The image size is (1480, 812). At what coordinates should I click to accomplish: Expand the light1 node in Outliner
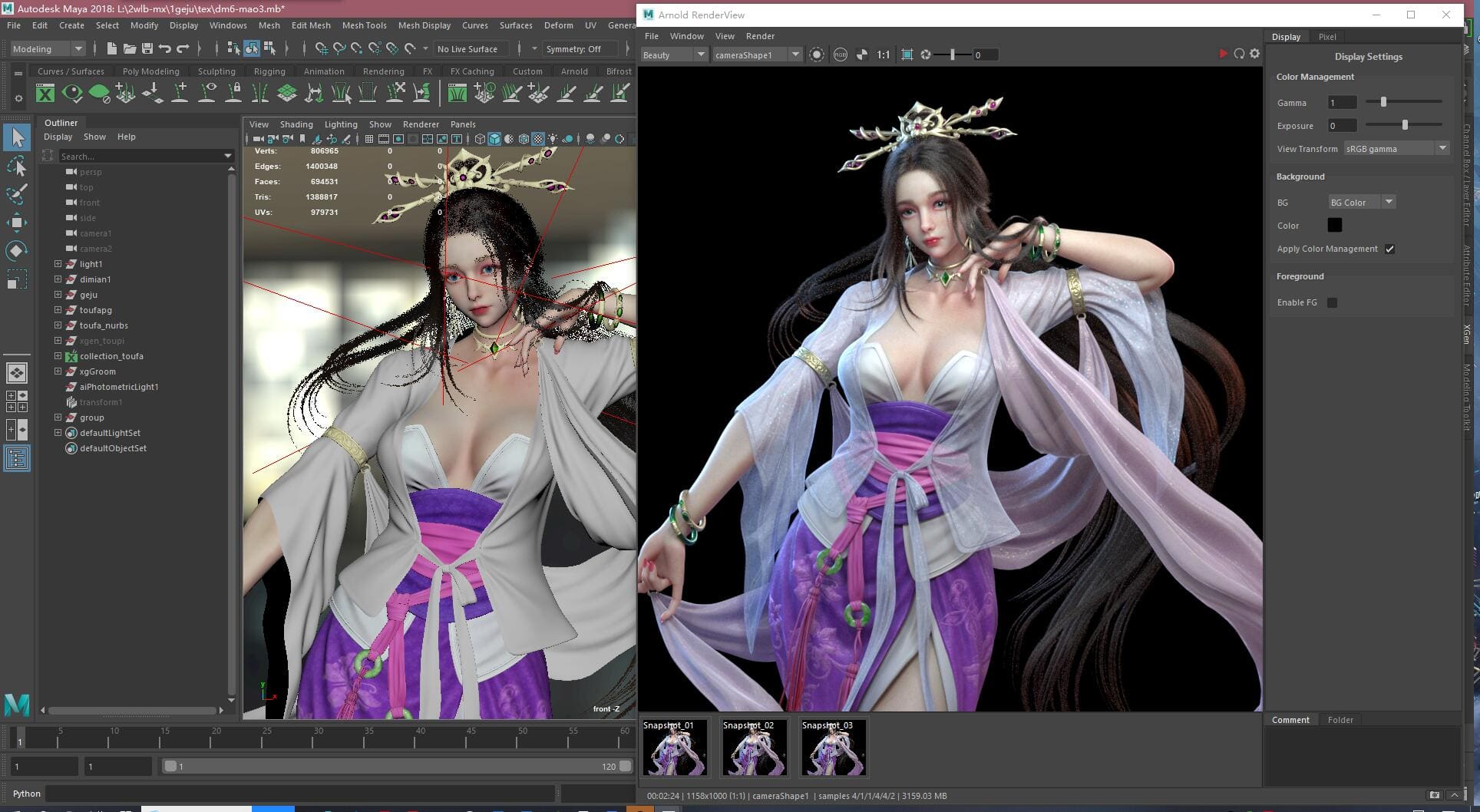tap(58, 264)
